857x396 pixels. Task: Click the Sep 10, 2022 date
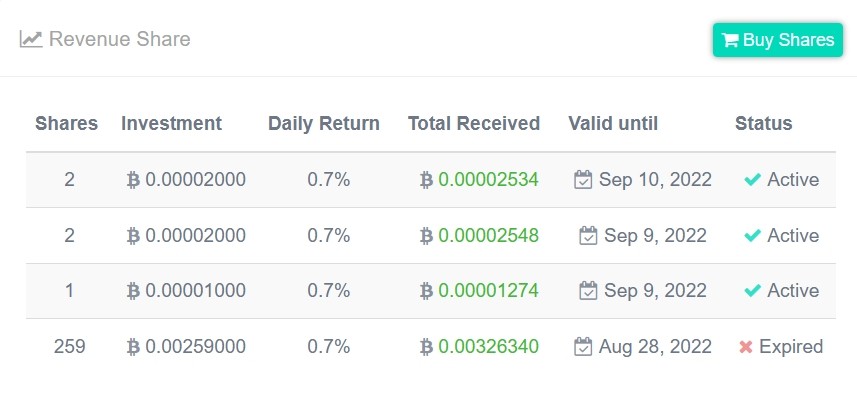pyautogui.click(x=655, y=180)
